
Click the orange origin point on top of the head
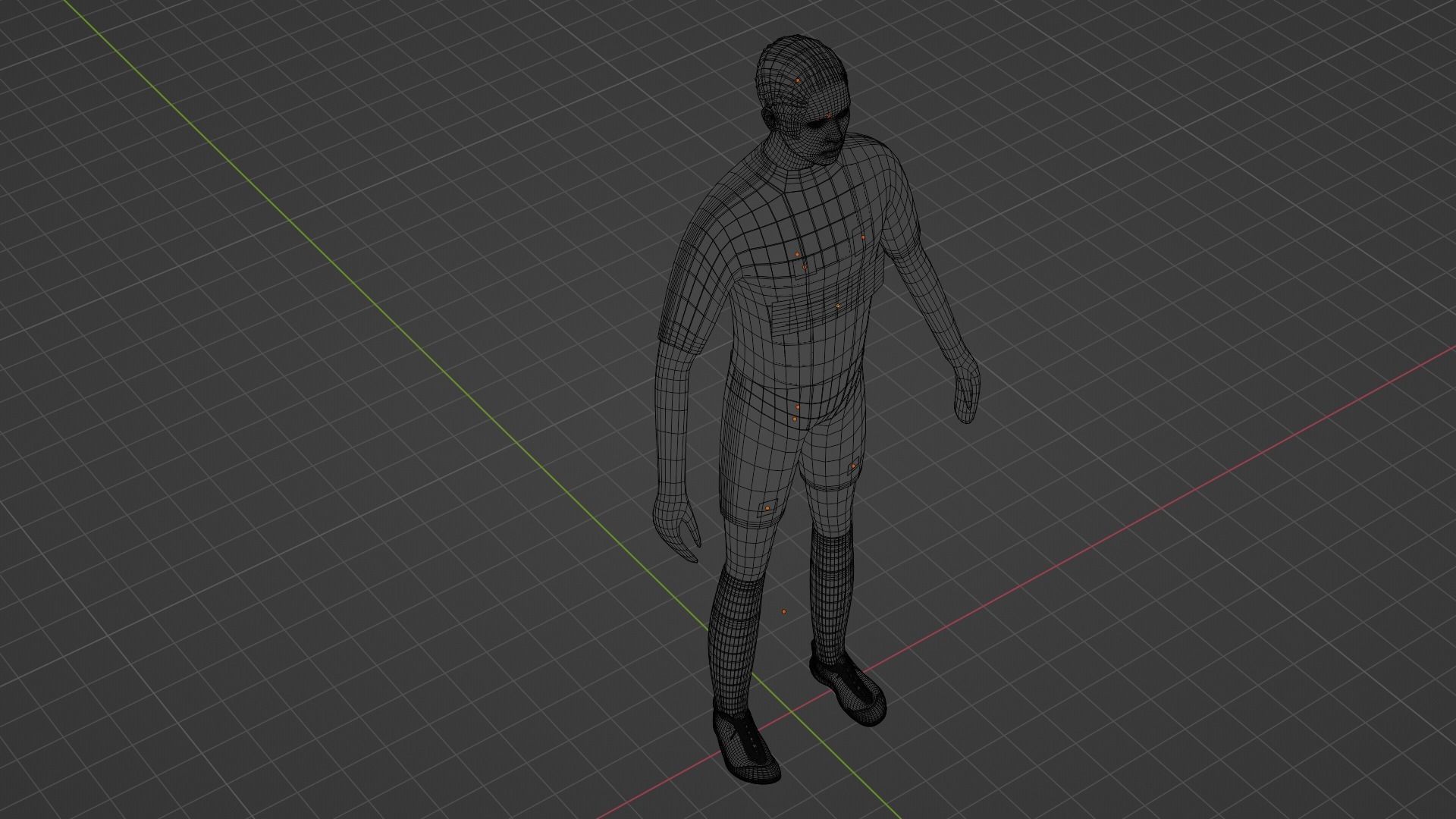point(798,80)
